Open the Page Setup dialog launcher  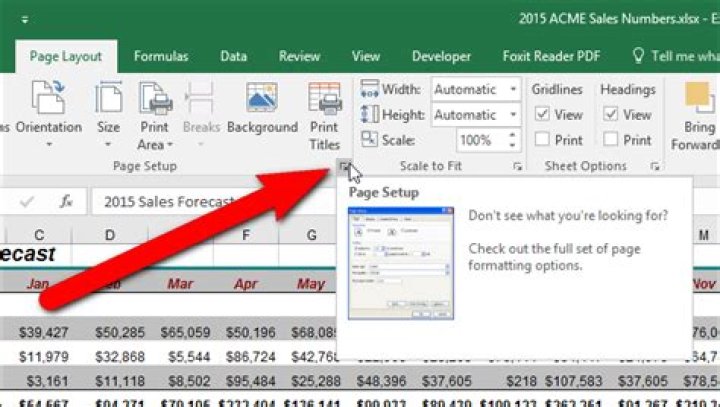(344, 166)
